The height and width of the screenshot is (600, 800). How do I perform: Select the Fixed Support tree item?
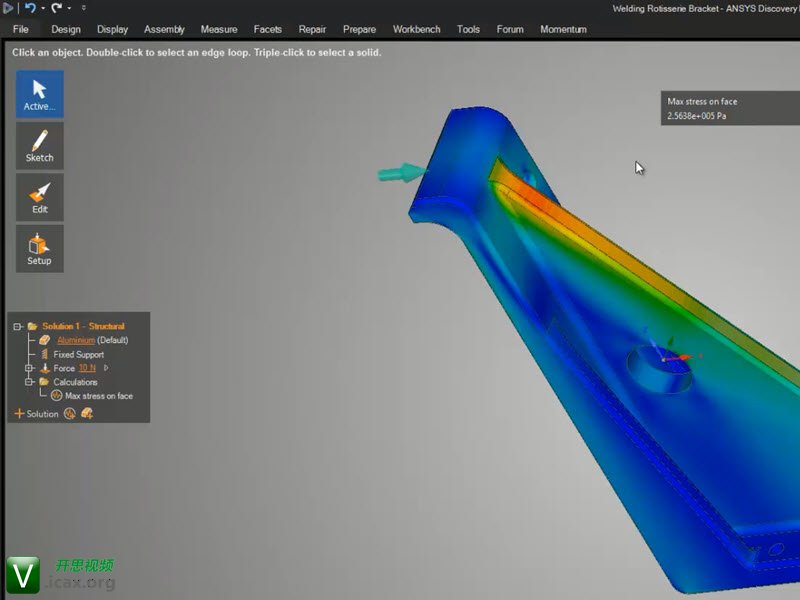click(x=79, y=354)
